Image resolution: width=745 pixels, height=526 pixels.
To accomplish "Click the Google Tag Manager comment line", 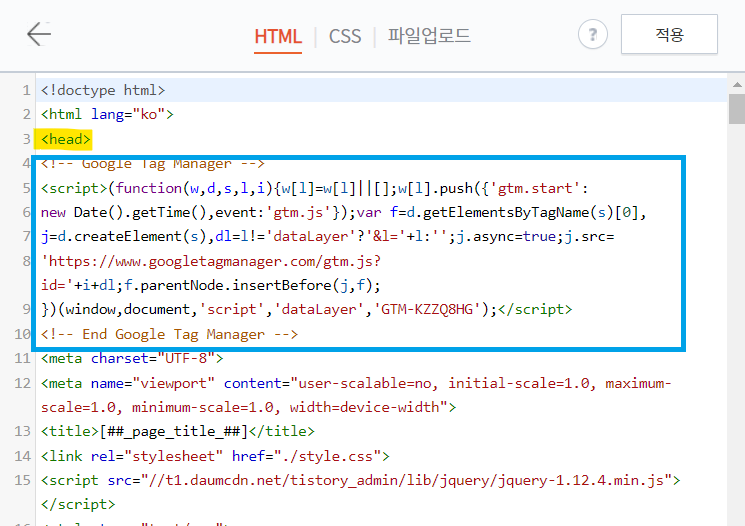I will [153, 164].
